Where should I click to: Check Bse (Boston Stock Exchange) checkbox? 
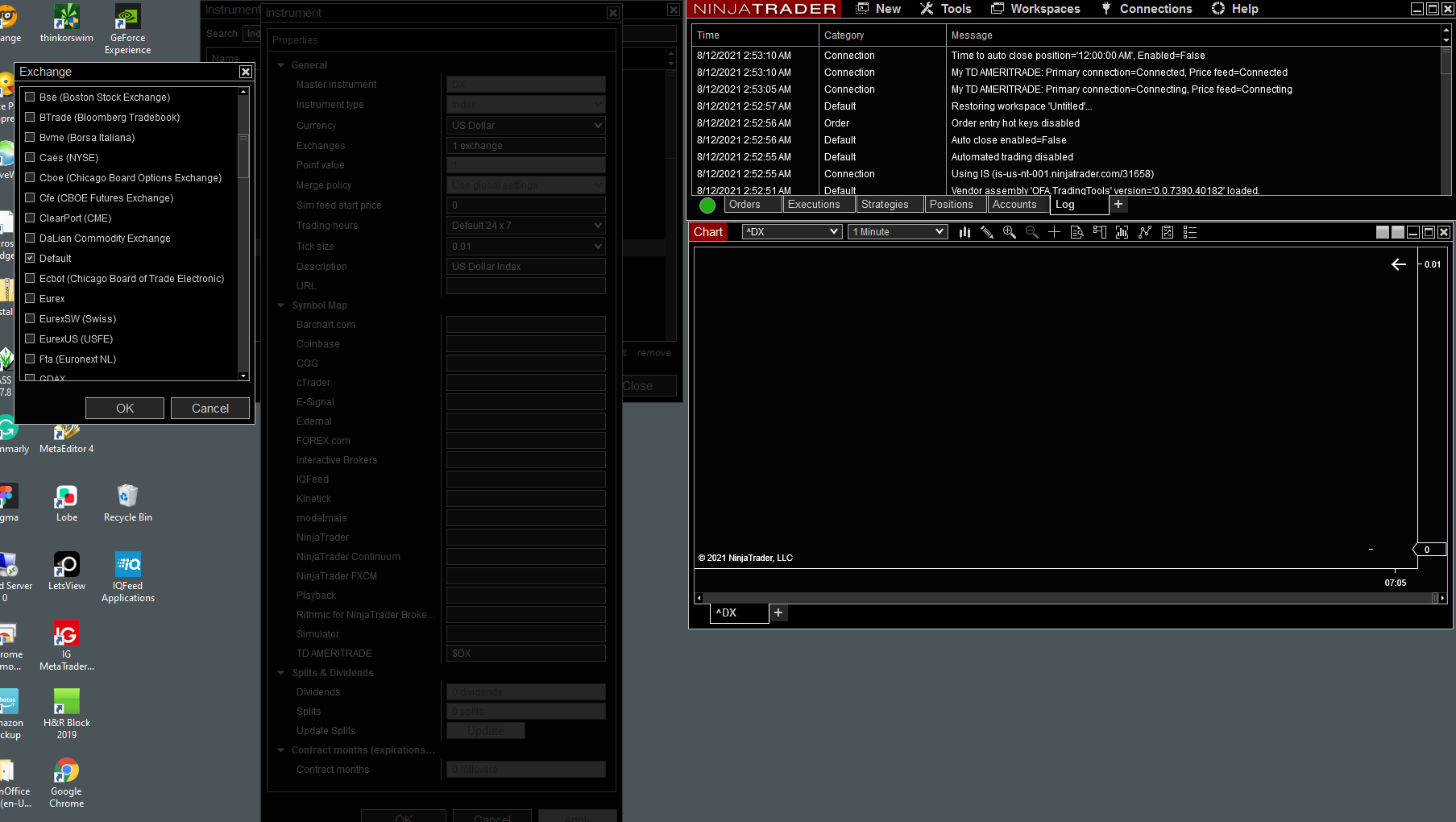click(30, 97)
